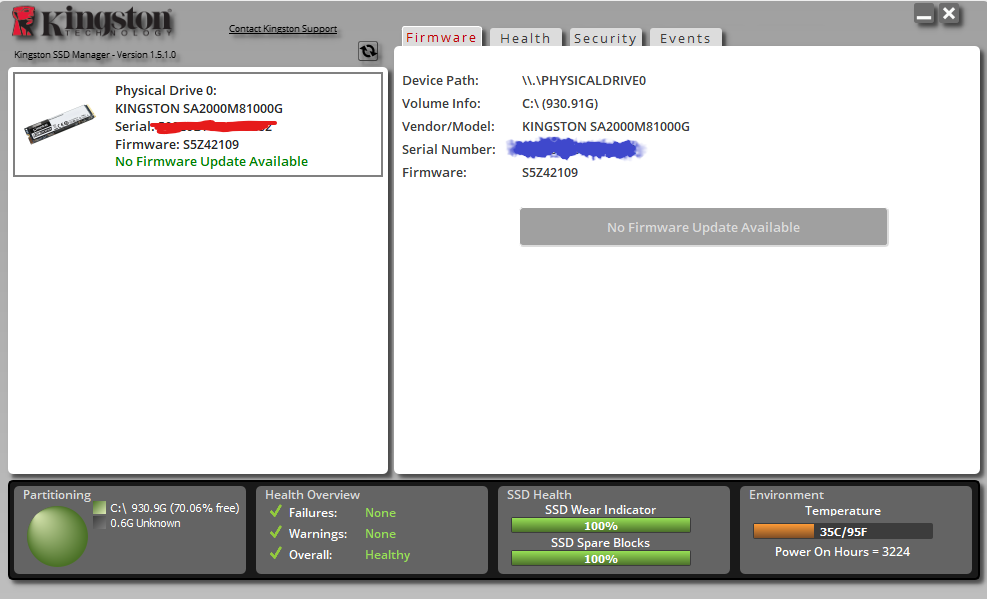The height and width of the screenshot is (599, 987).
Task: Click the refresh drive list icon
Action: [x=368, y=51]
